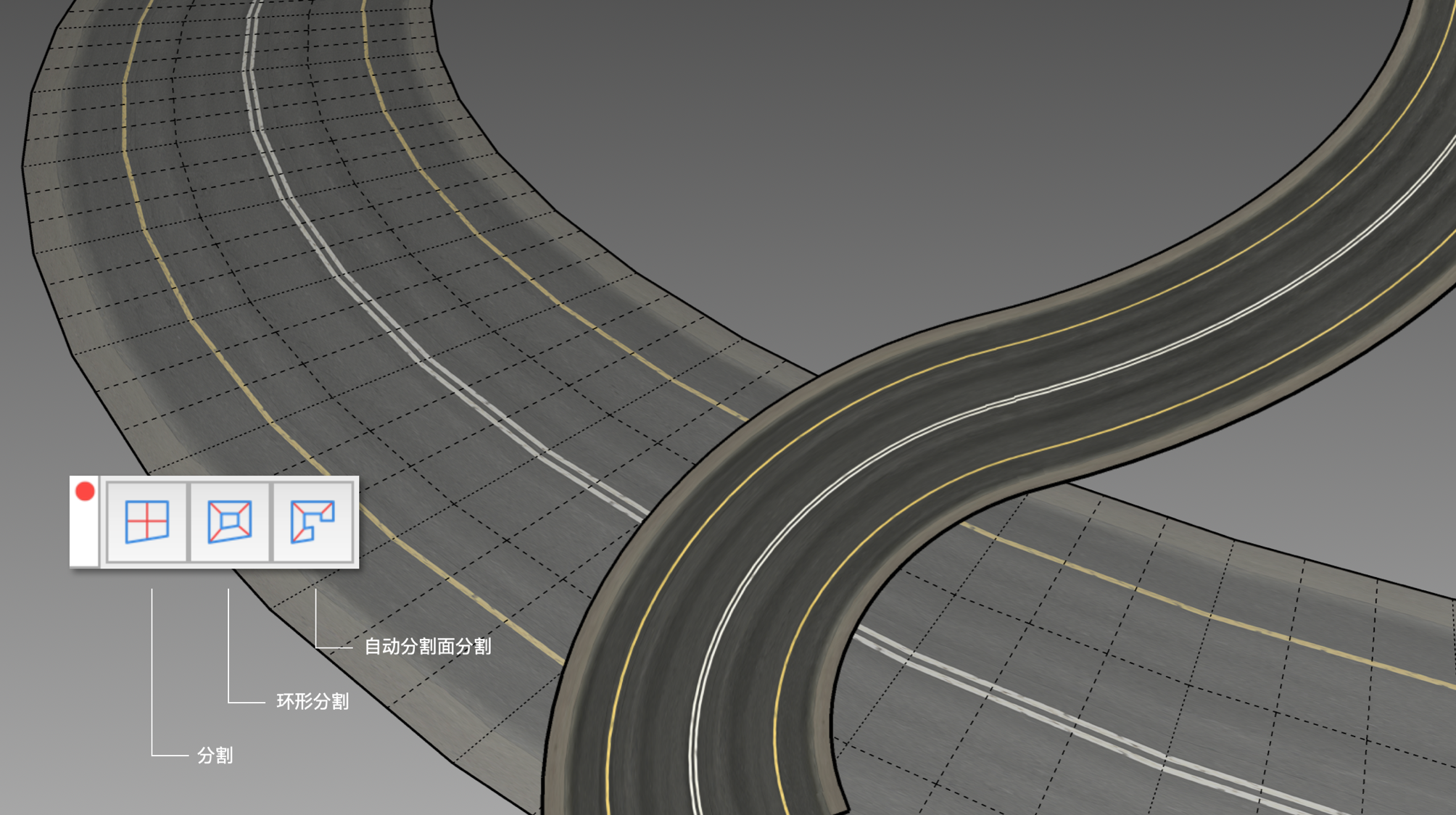Close the floating toolbar with red dot
The height and width of the screenshot is (815, 1456).
coord(85,492)
